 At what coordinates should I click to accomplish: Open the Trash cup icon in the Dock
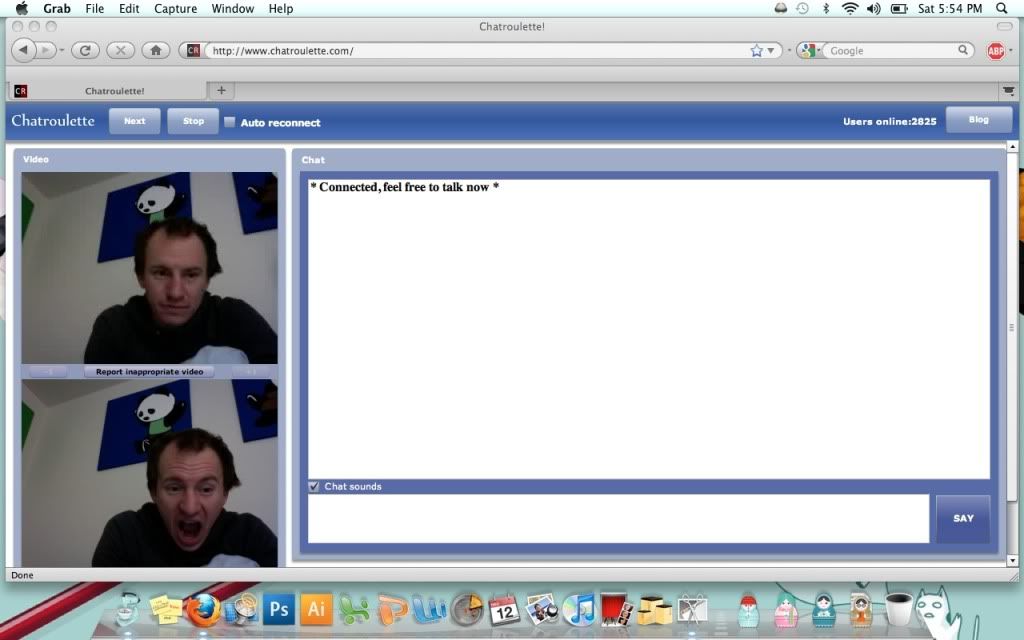click(x=899, y=609)
